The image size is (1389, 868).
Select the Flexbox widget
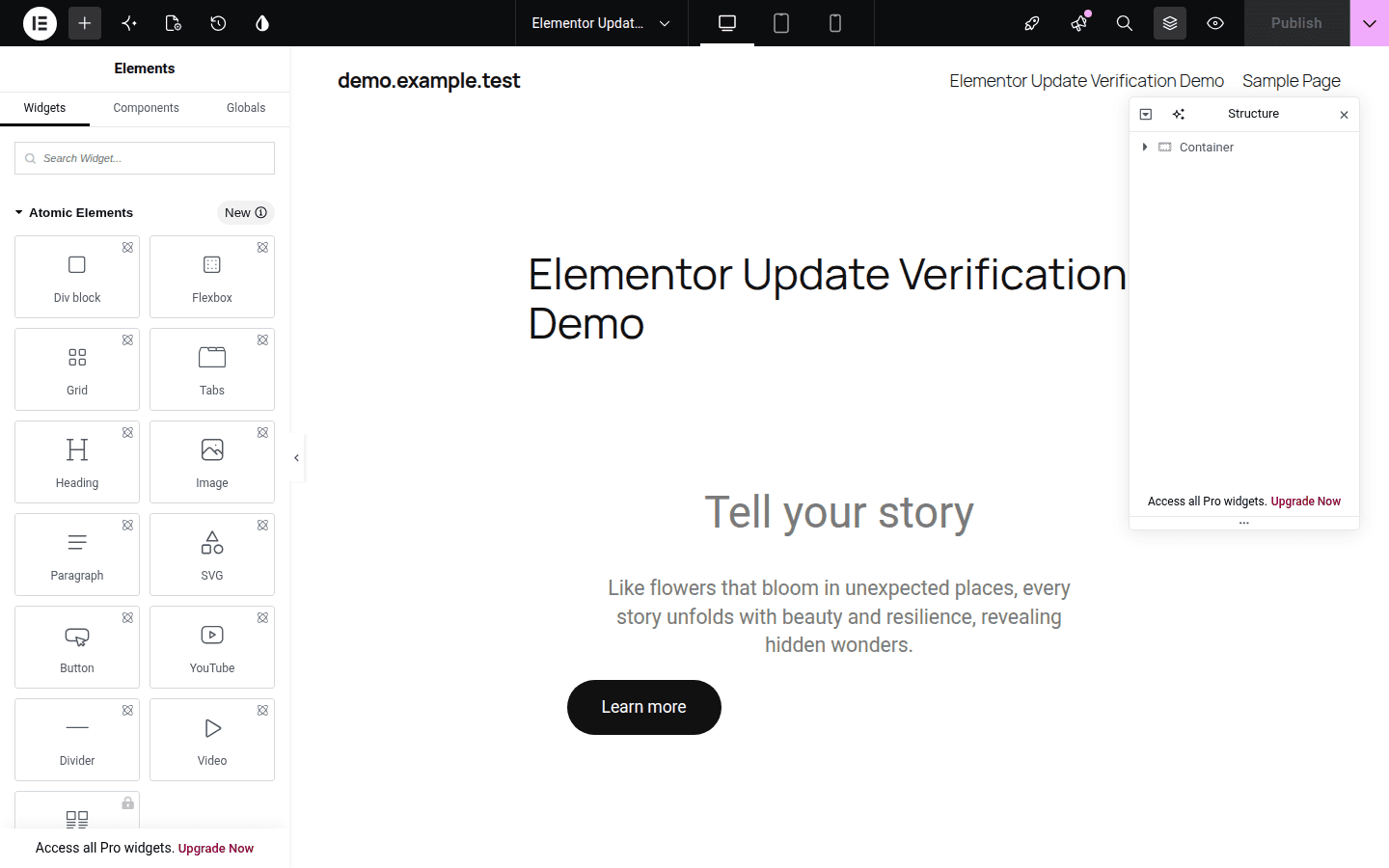click(x=212, y=277)
